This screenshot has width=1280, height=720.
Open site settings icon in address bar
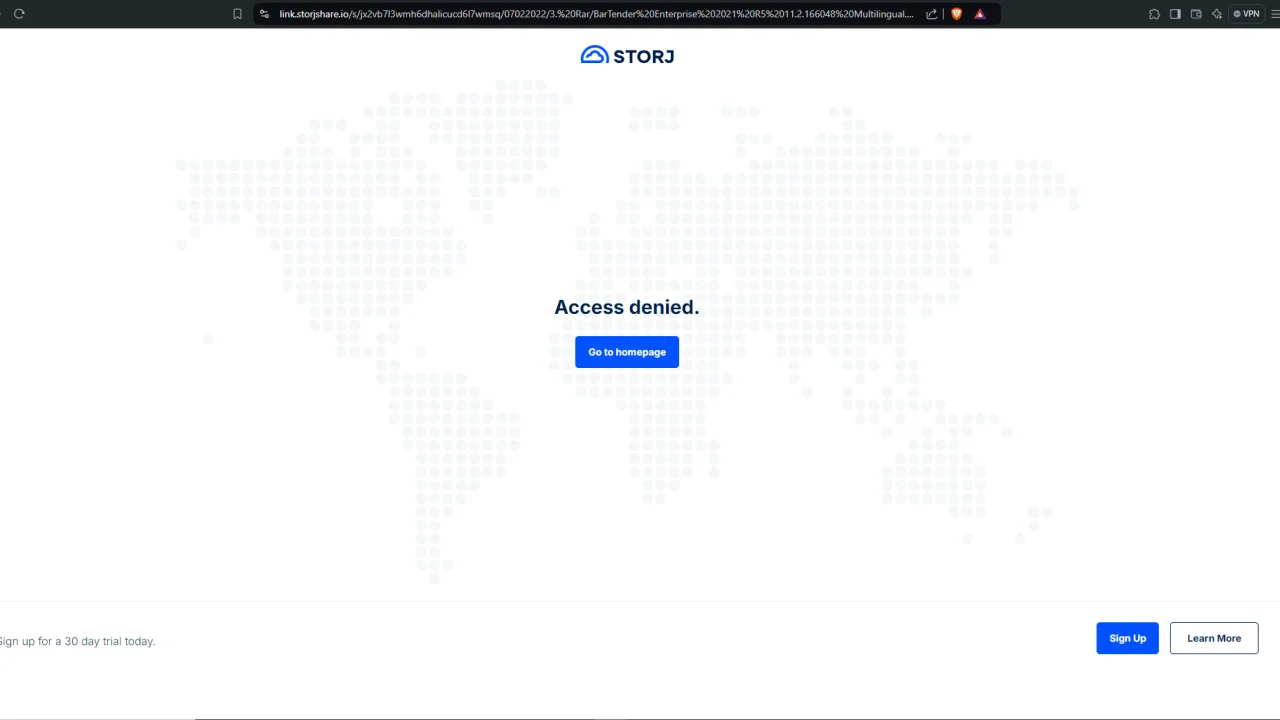pyautogui.click(x=264, y=14)
